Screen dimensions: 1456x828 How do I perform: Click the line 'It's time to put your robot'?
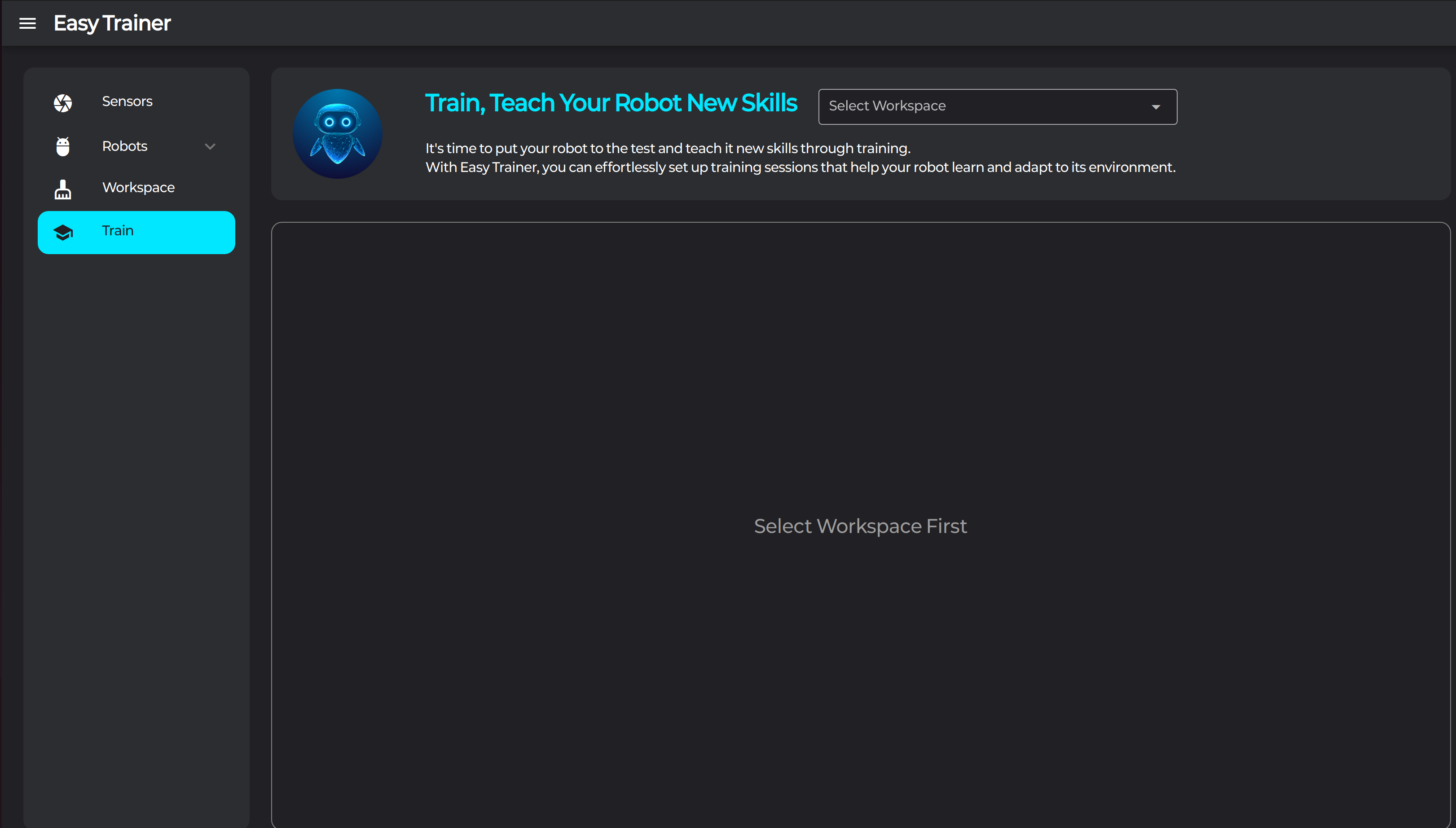pos(668,149)
